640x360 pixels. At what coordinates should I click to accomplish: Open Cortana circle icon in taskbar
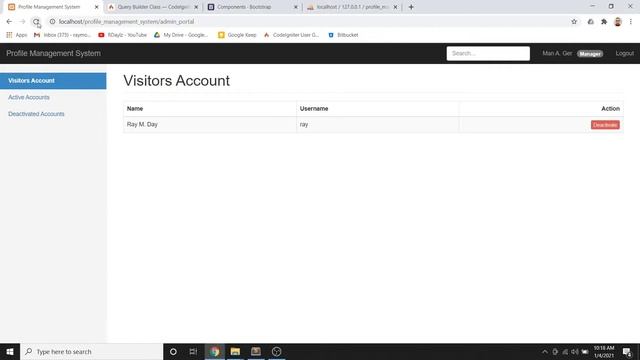[x=173, y=351]
